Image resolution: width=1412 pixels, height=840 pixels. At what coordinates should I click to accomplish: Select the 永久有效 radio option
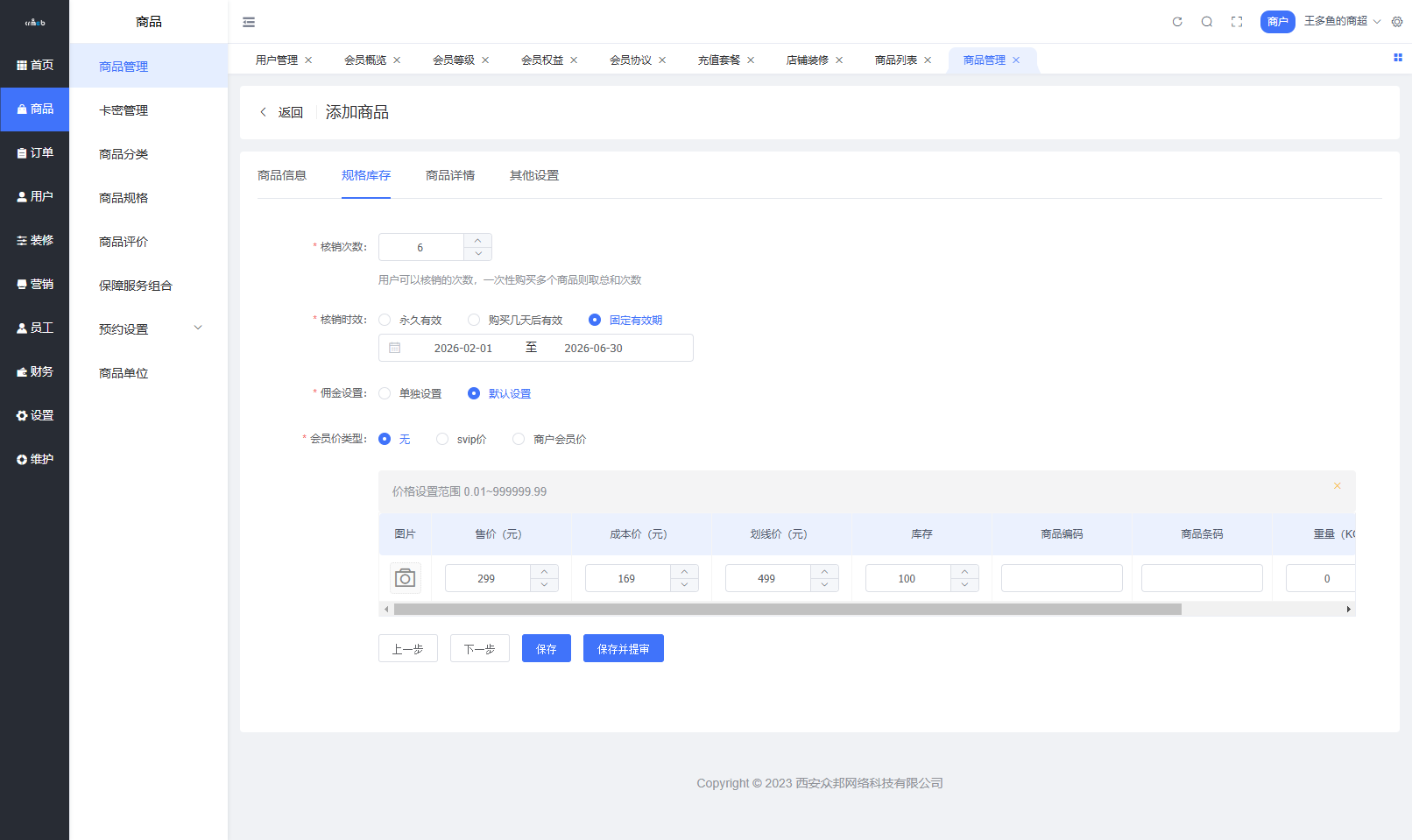pos(385,320)
